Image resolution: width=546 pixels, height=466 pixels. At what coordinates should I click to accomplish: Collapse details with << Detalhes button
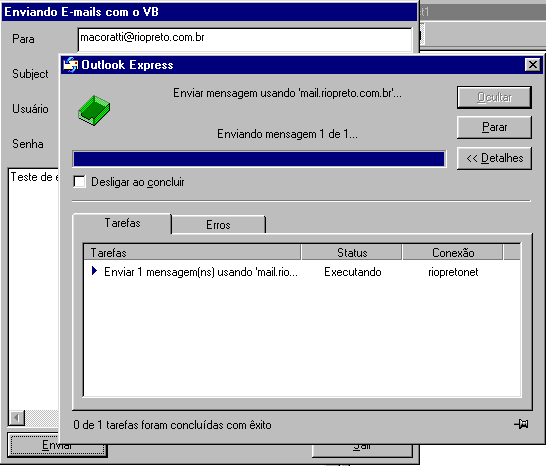coord(494,158)
